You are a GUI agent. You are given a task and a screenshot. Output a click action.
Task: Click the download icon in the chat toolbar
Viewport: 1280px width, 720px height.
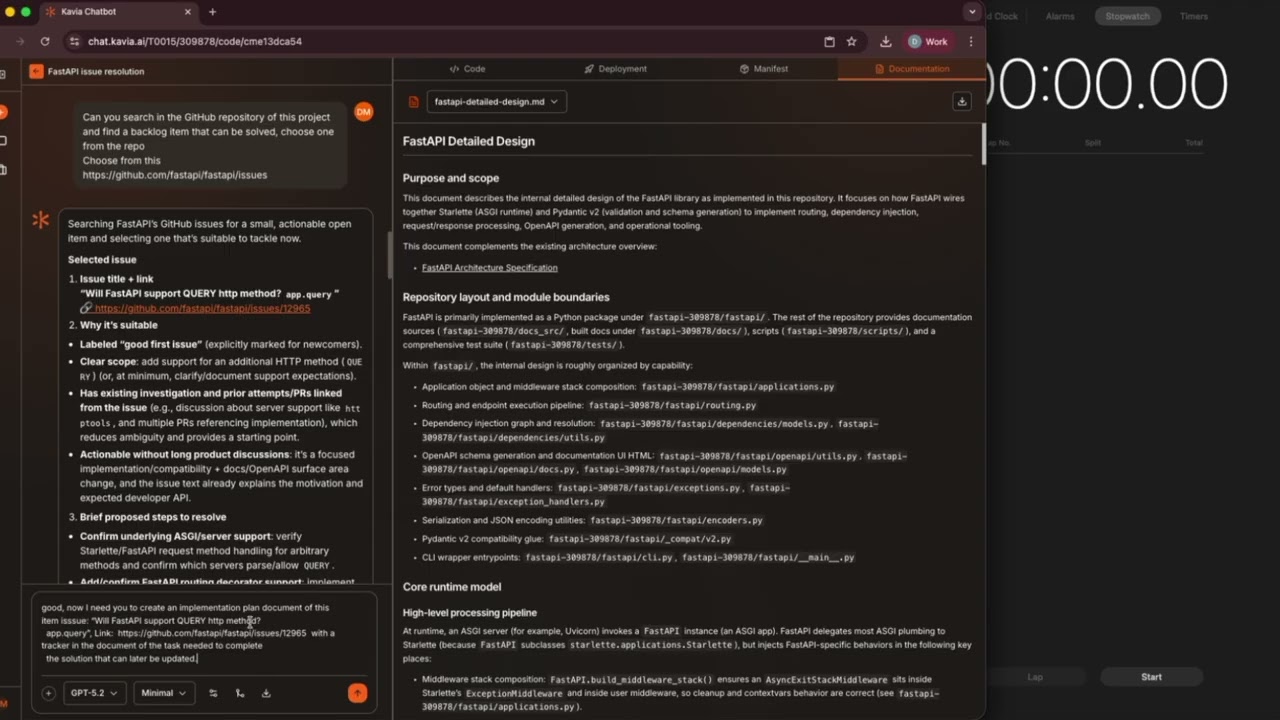click(266, 693)
